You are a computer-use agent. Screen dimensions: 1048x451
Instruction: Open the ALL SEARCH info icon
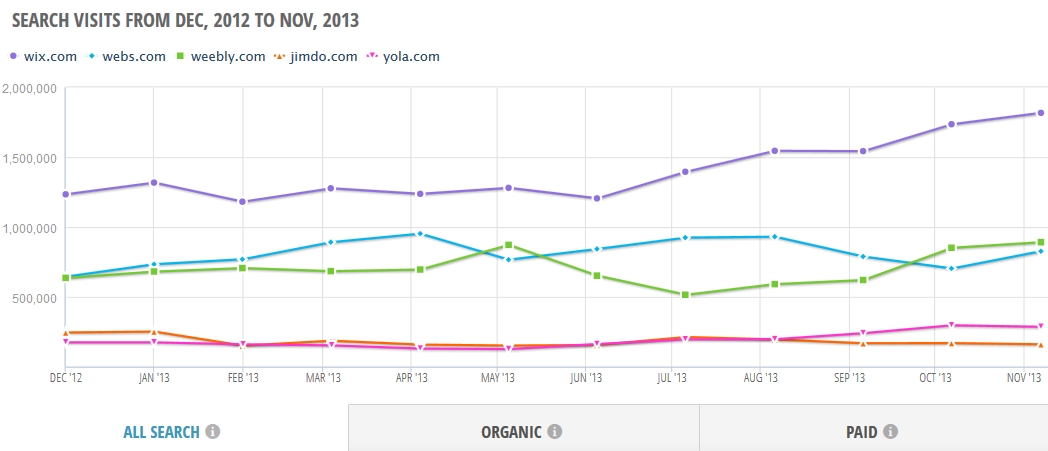213,432
